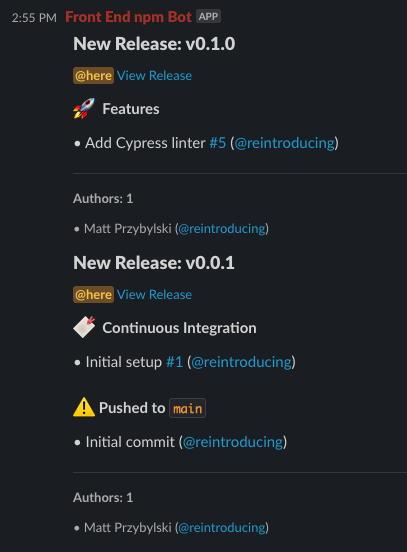
Task: Click the APP badge next to bot name
Action: click(x=208, y=16)
